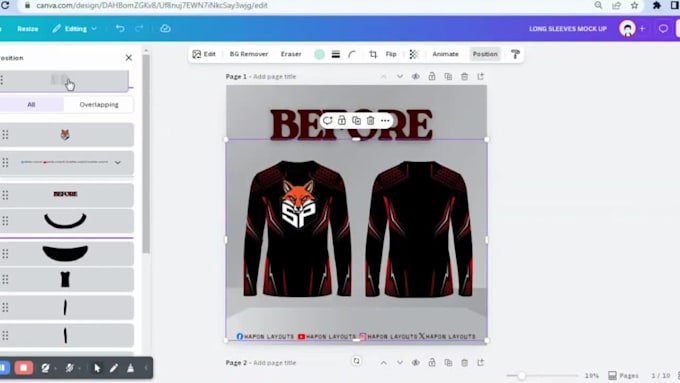Click the address bar URL
Image resolution: width=680 pixels, height=383 pixels.
coord(152,5)
